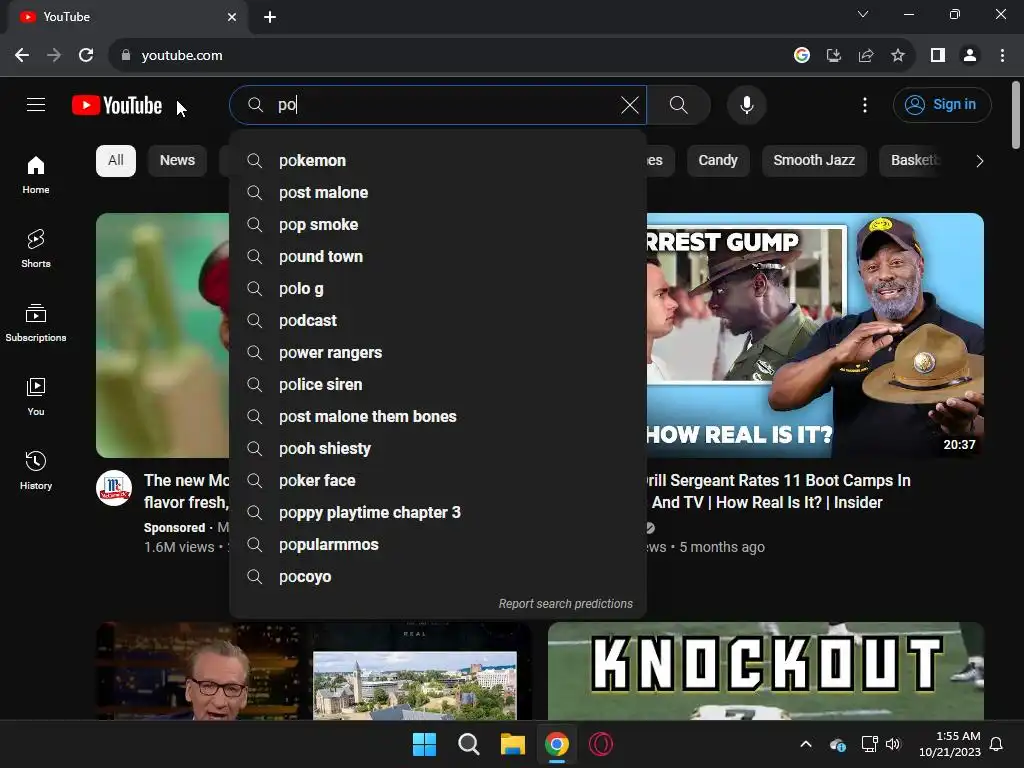This screenshot has width=1024, height=768.
Task: Open the volume control in the tray
Action: [x=893, y=744]
